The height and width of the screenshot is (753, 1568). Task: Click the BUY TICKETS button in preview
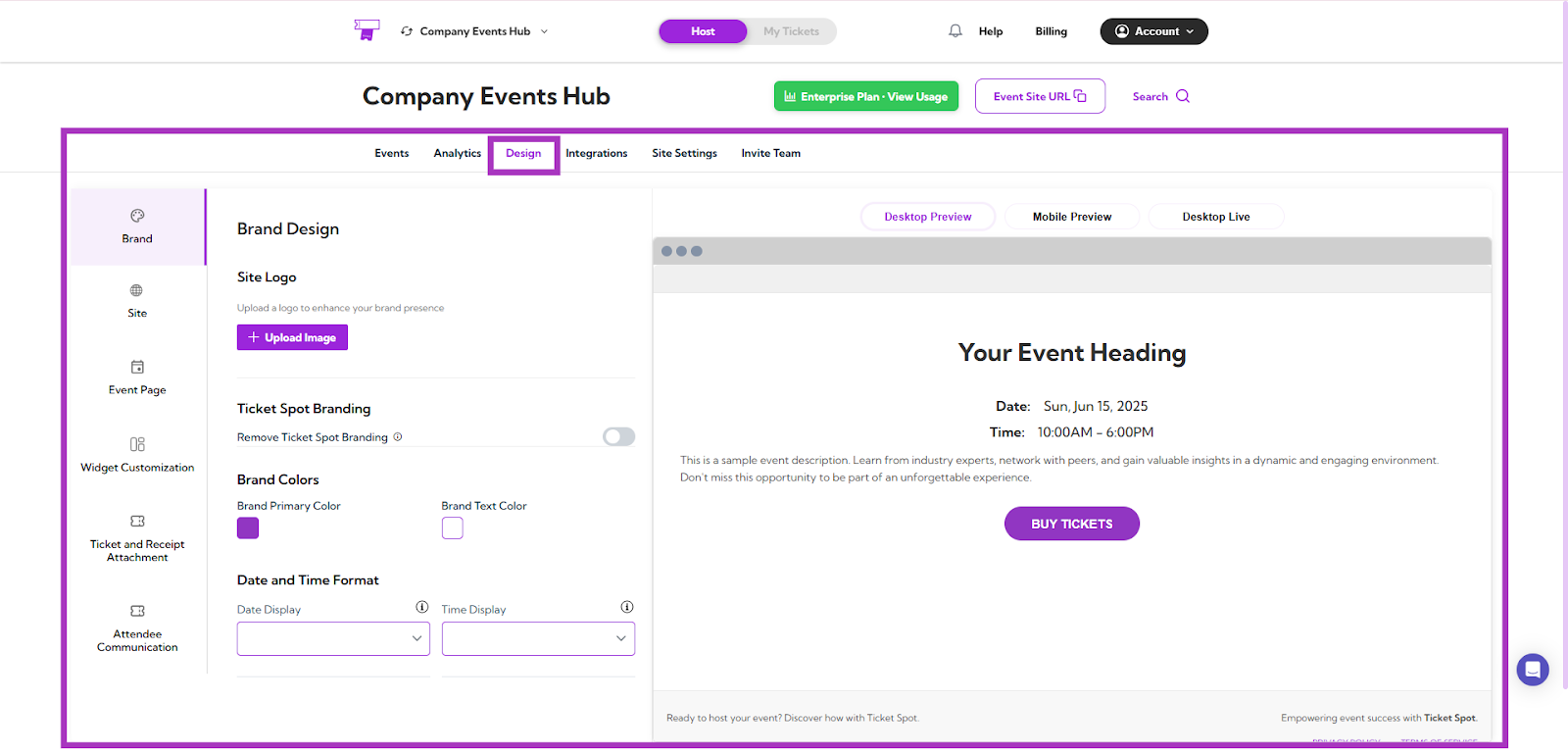click(1072, 524)
